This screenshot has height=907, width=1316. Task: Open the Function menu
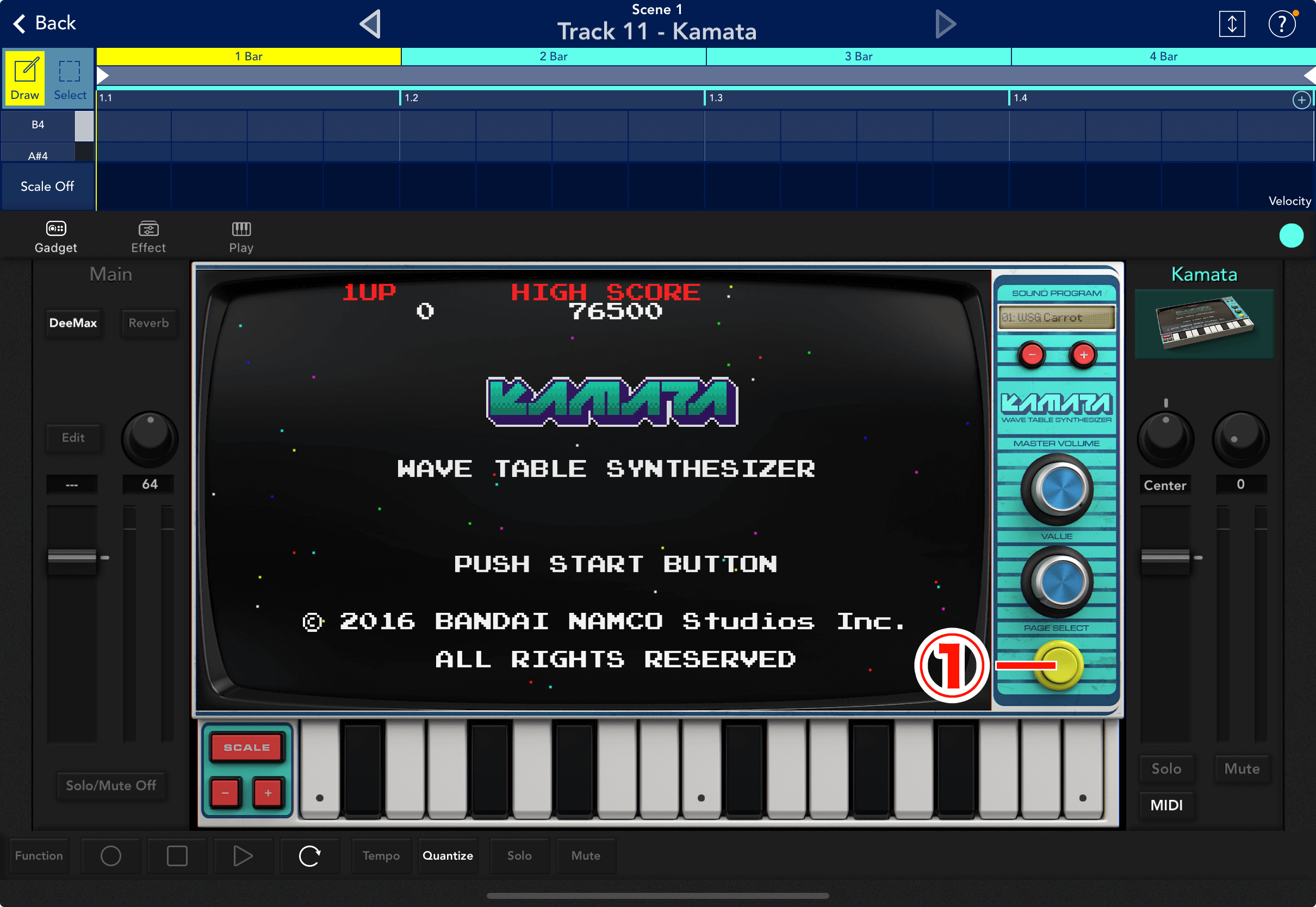point(39,855)
